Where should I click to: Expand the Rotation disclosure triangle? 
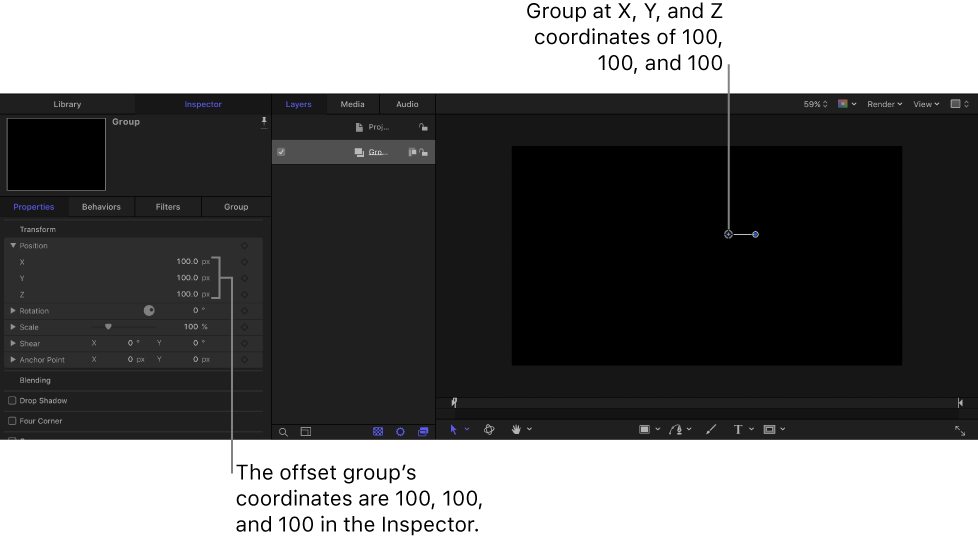(x=13, y=311)
